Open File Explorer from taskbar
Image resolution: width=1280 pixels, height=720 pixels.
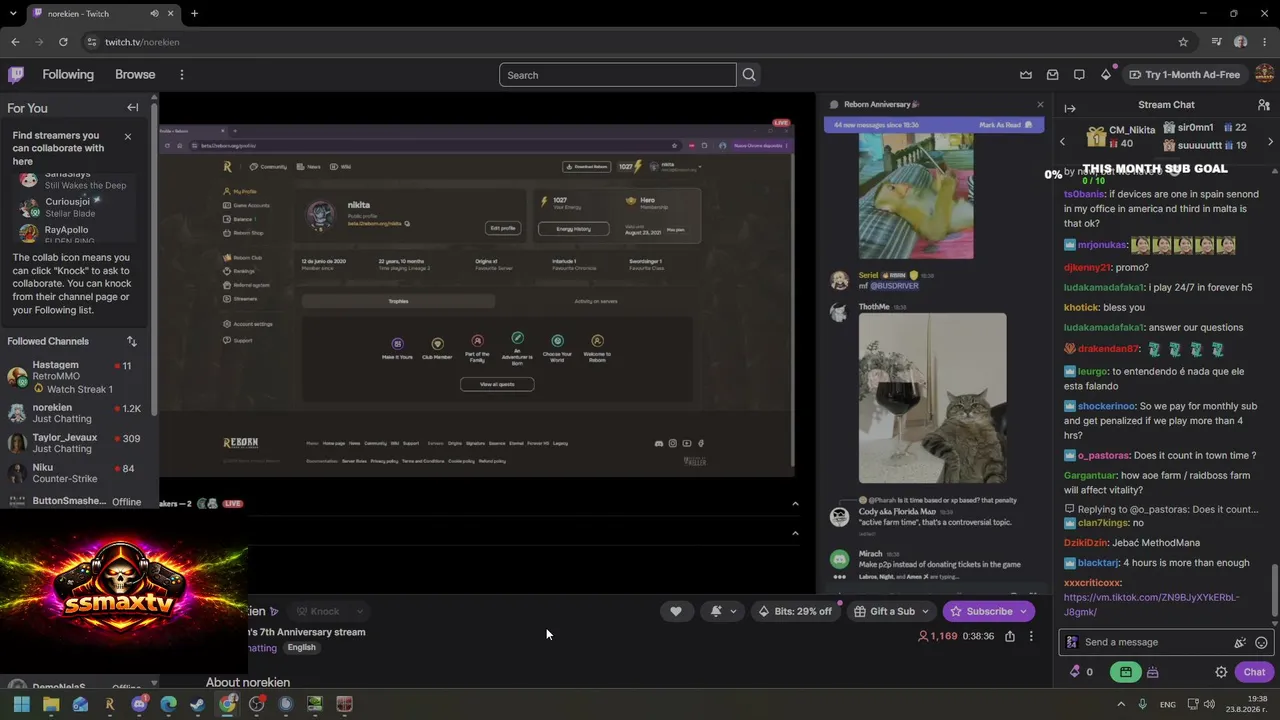click(51, 704)
